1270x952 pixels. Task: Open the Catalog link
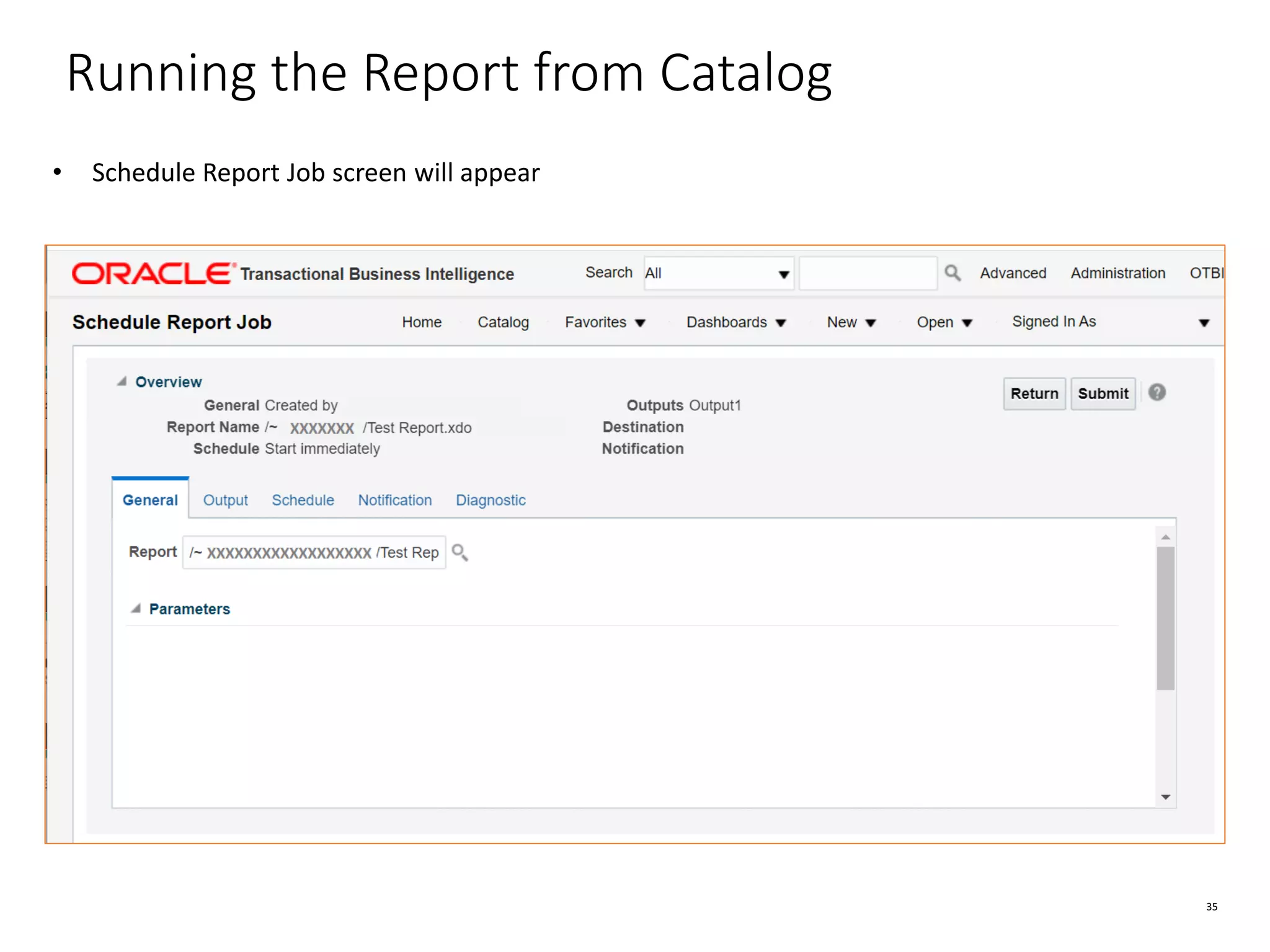click(503, 322)
